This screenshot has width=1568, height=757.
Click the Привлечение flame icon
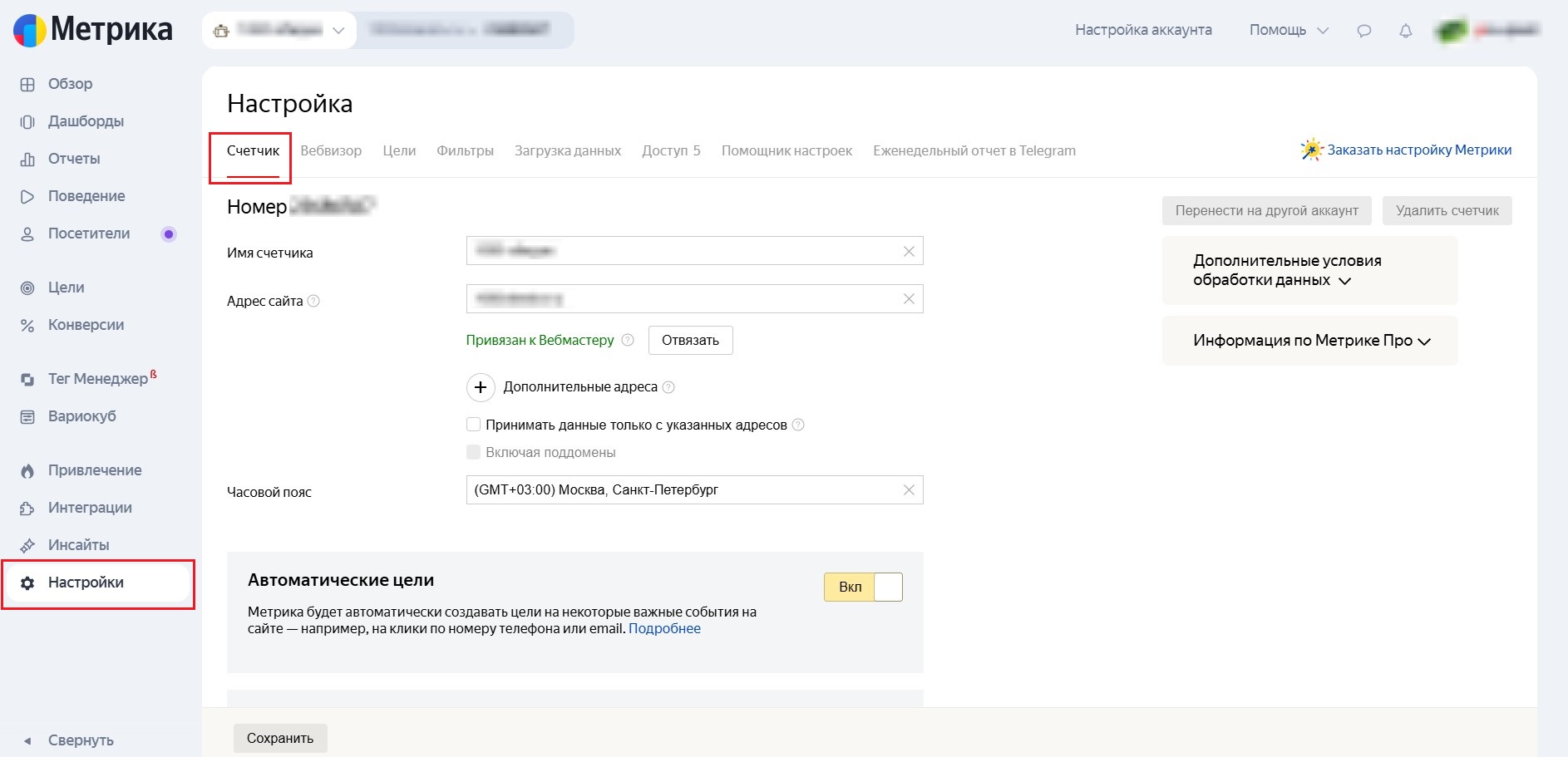click(27, 471)
